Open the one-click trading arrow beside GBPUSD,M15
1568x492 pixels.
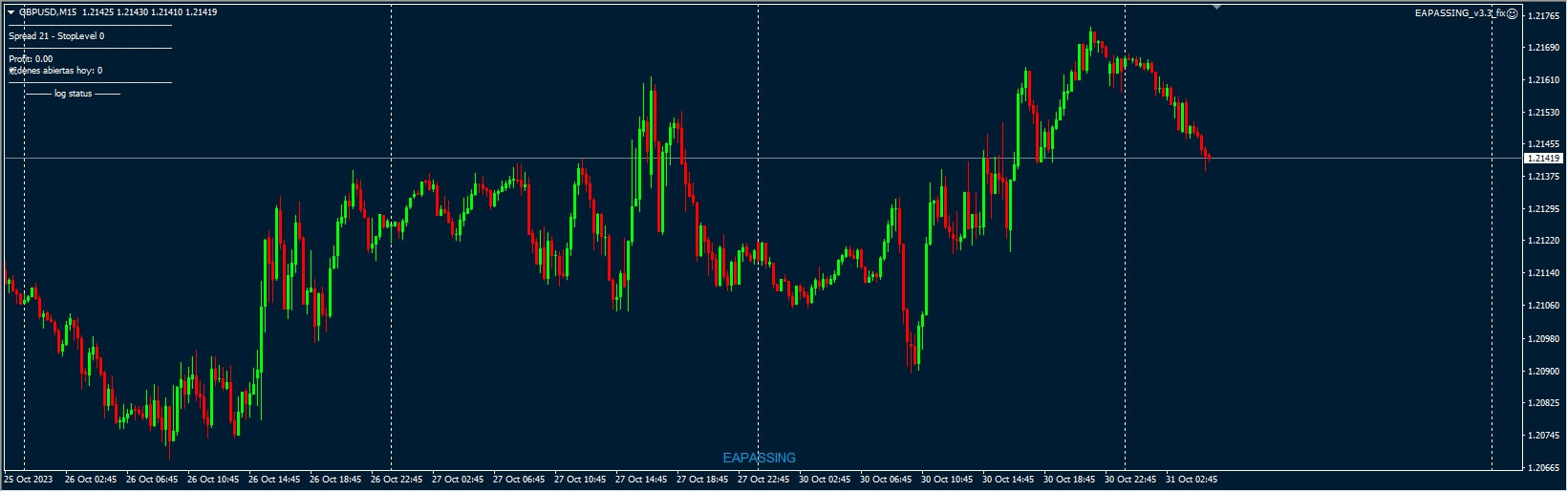[11, 12]
